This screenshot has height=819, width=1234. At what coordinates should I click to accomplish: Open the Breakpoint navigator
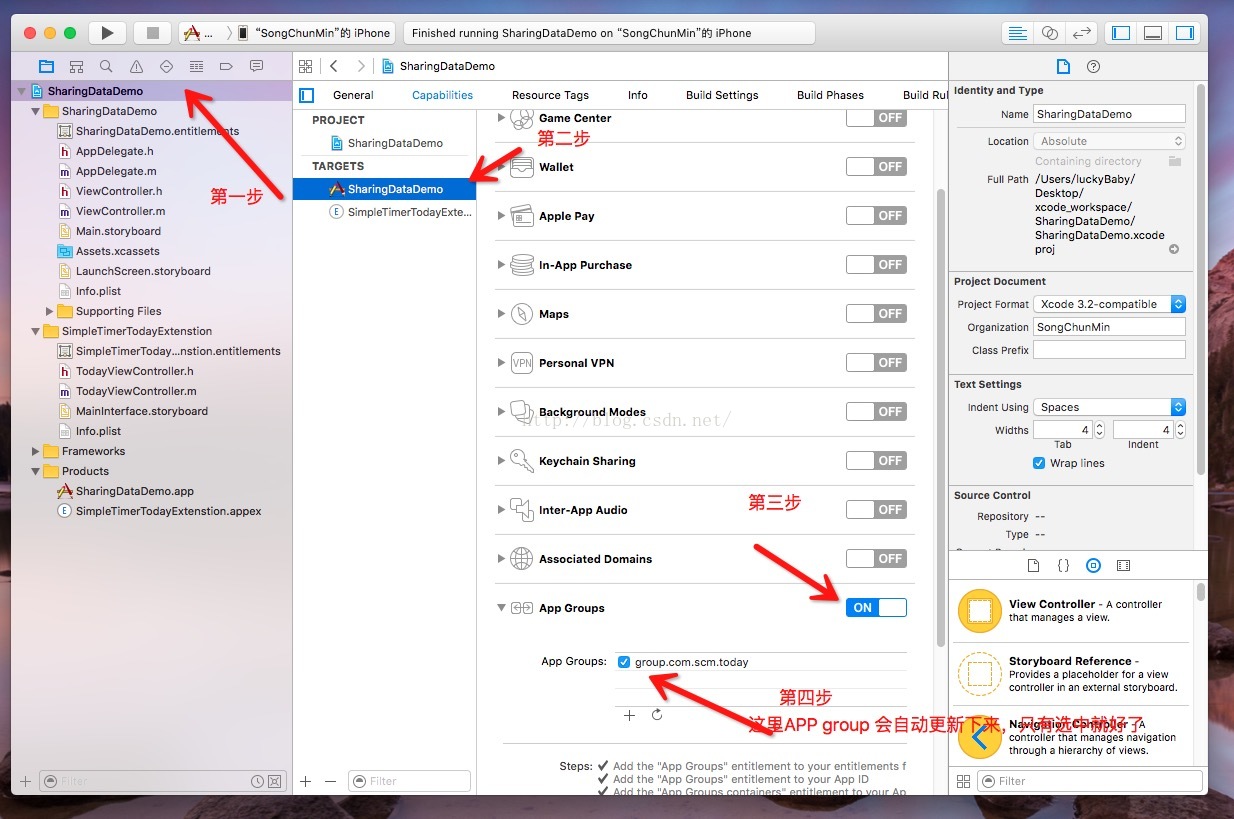click(226, 66)
